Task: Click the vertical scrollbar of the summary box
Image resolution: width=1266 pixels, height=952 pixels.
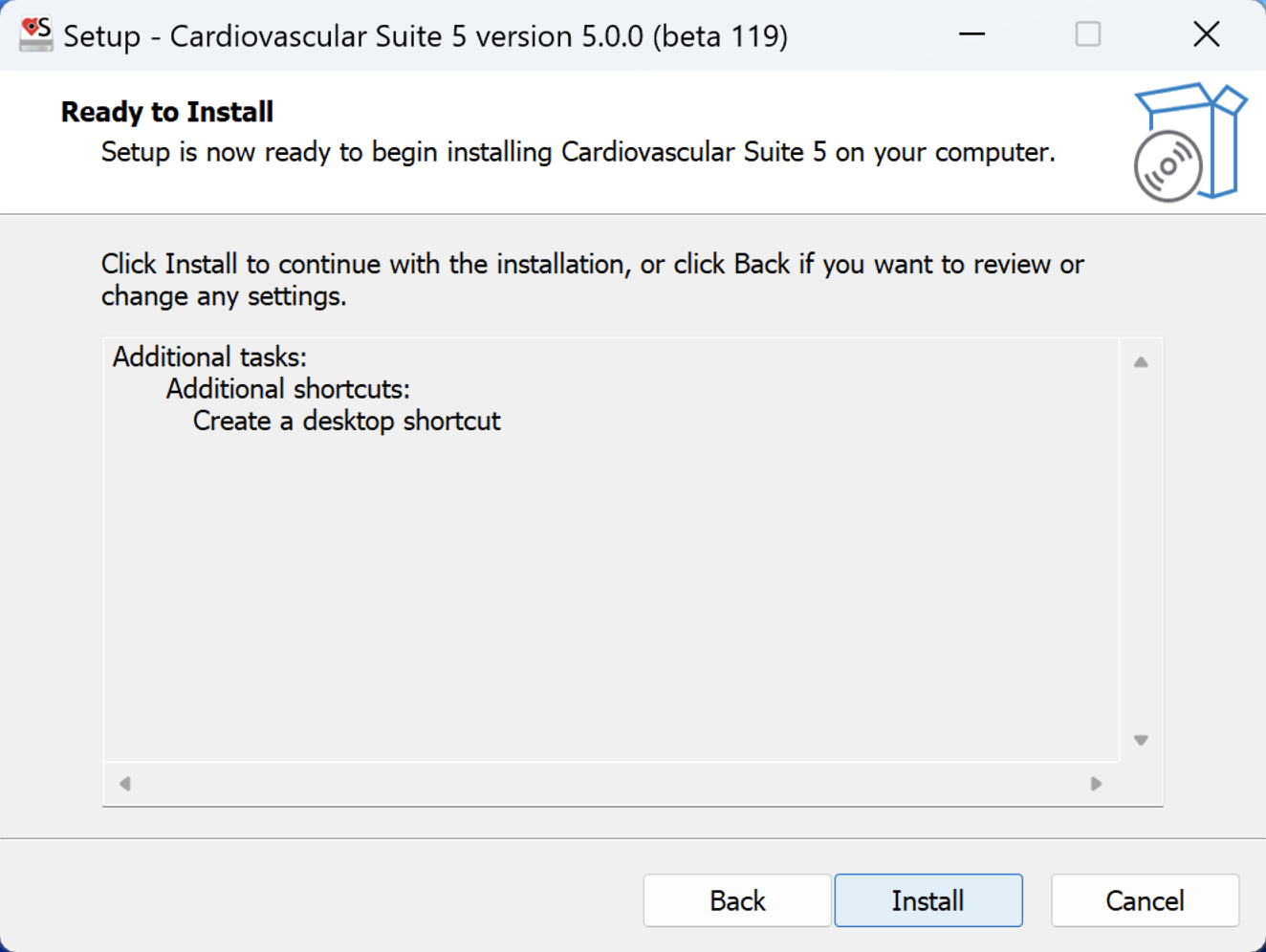Action: click(1140, 550)
